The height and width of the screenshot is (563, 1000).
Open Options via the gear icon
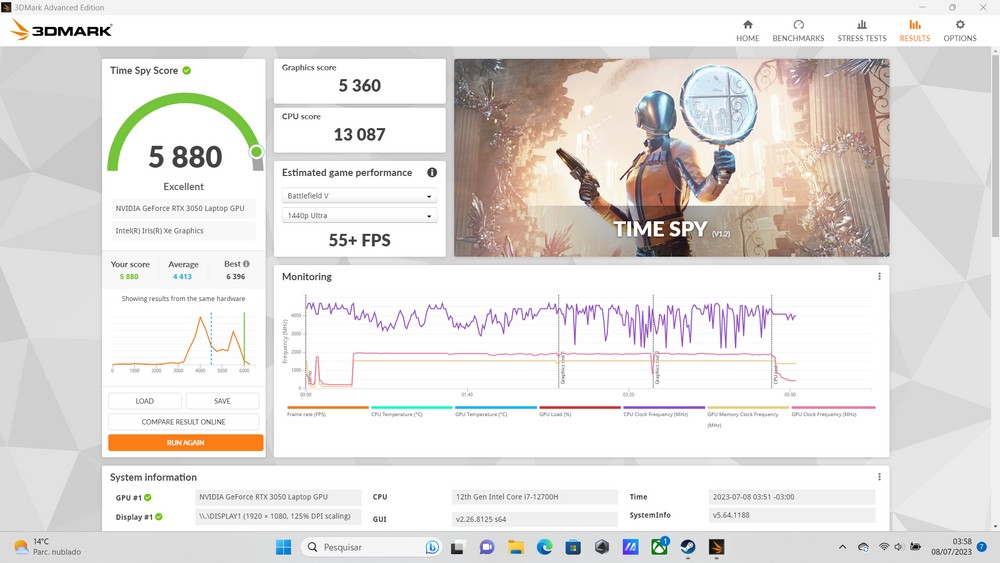(960, 26)
